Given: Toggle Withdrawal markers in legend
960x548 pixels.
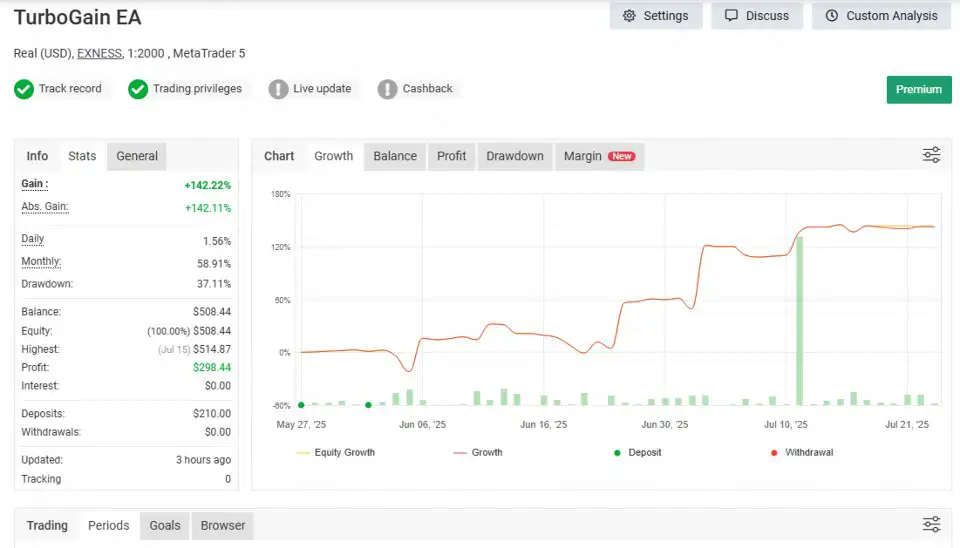Looking at the screenshot, I should [x=801, y=452].
